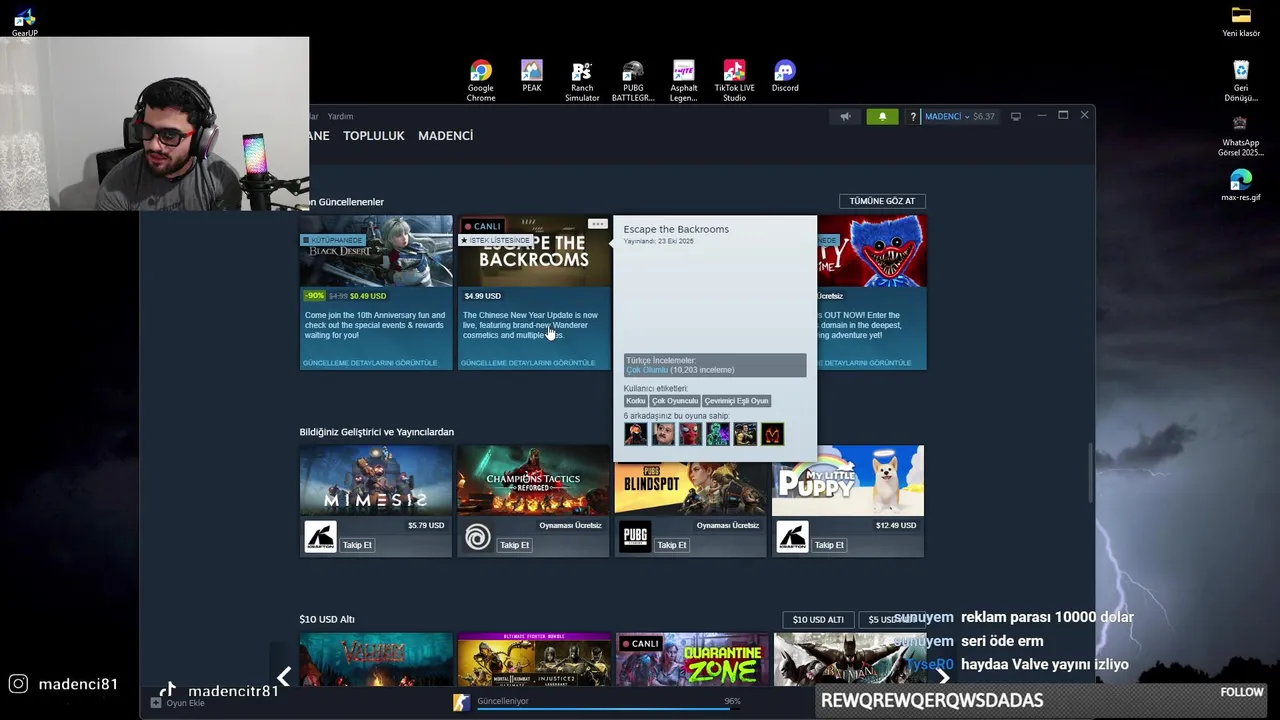
Task: Follow Ubisoft with Takip Et under Champions Tactics
Action: coord(514,545)
